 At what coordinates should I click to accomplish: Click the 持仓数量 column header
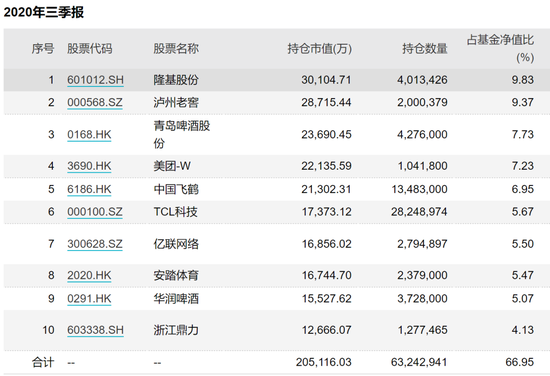[x=425, y=48]
